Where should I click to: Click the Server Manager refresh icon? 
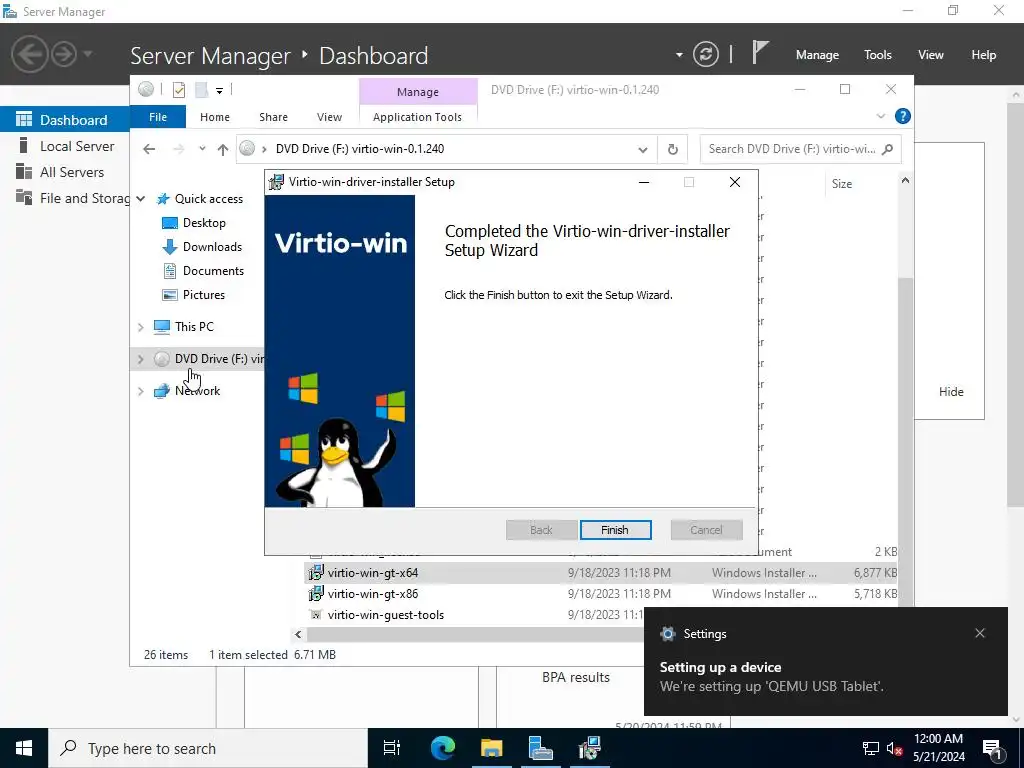click(705, 54)
